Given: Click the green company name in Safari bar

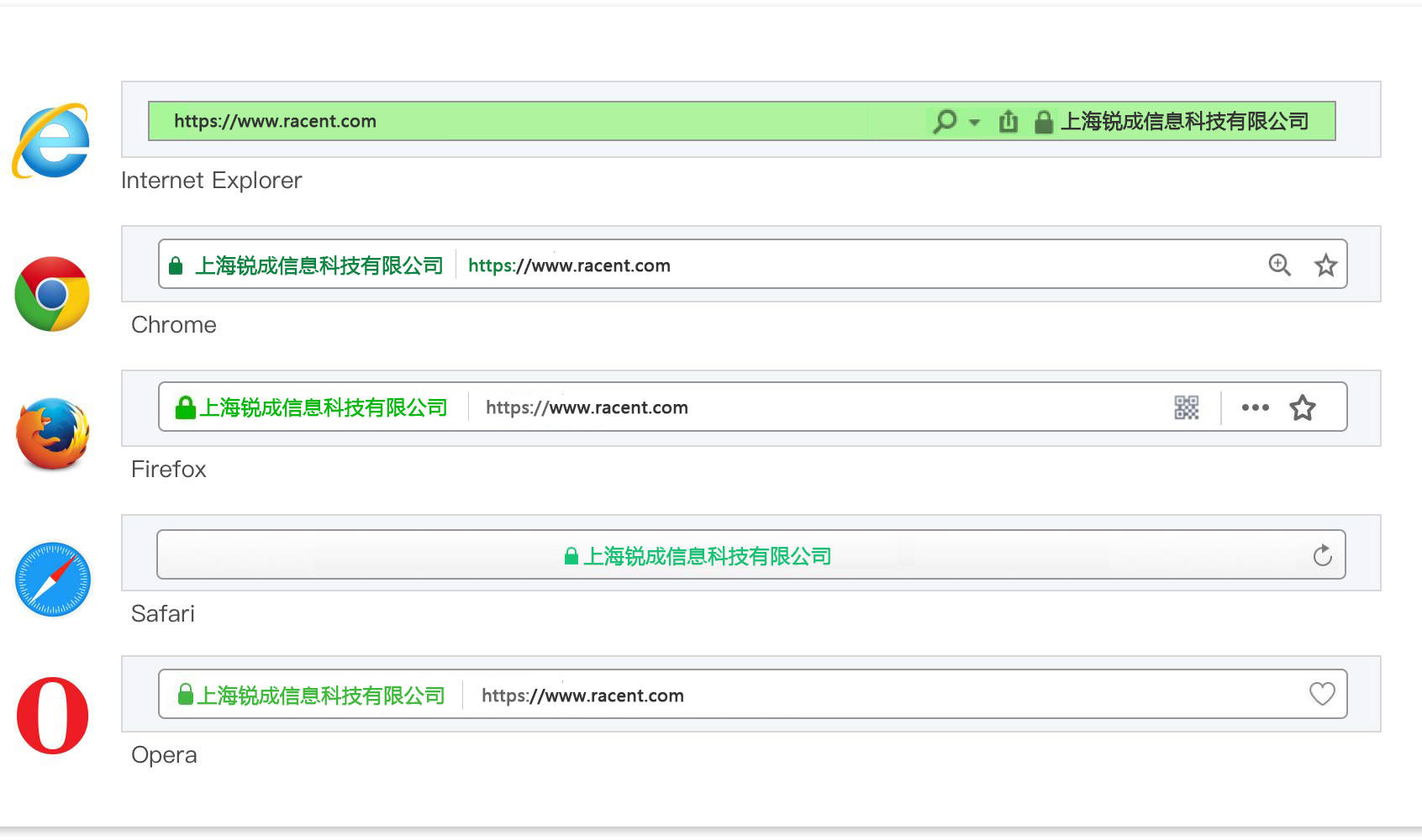Looking at the screenshot, I should click(x=707, y=557).
